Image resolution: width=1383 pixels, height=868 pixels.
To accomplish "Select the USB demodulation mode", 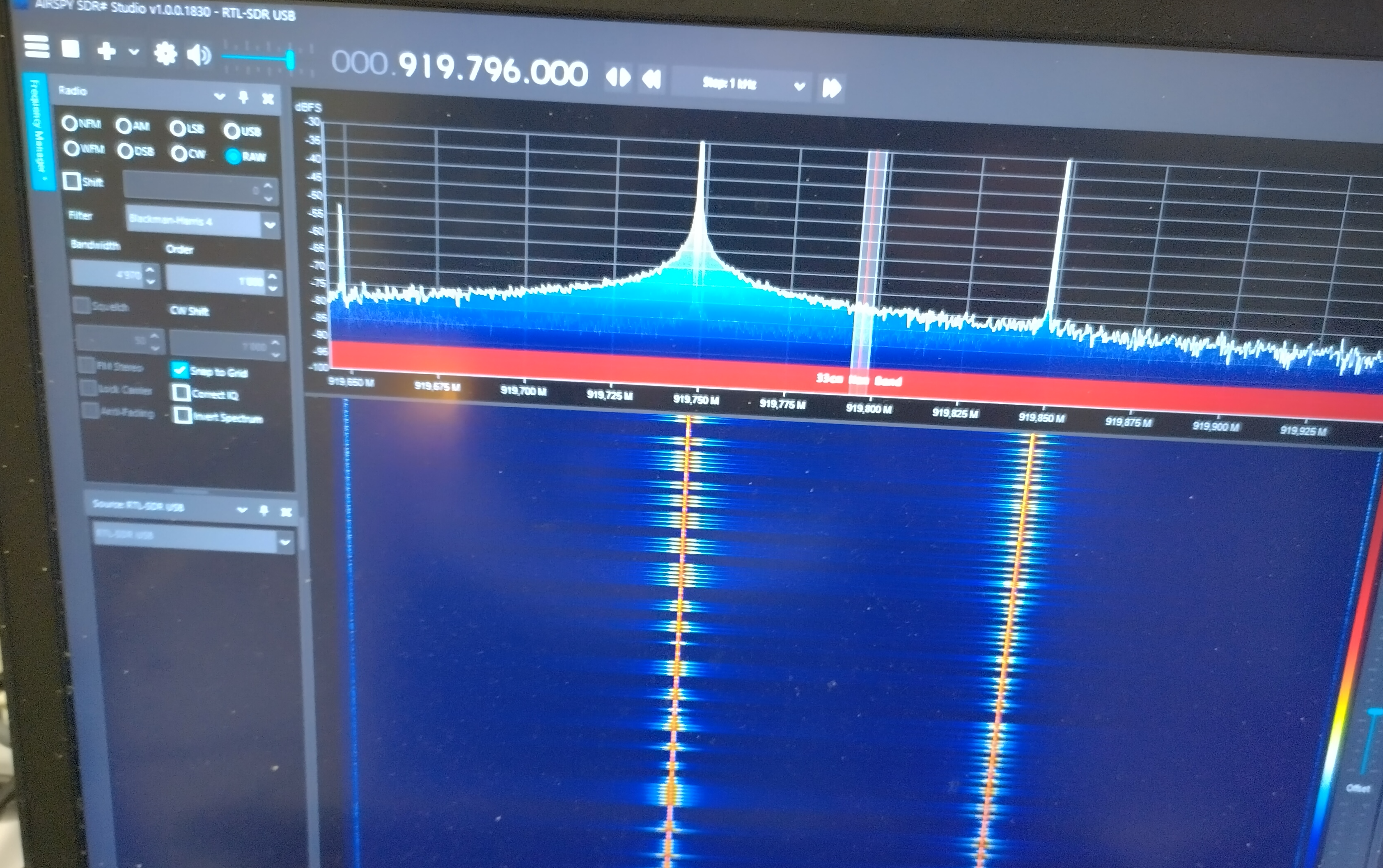I will coord(232,131).
